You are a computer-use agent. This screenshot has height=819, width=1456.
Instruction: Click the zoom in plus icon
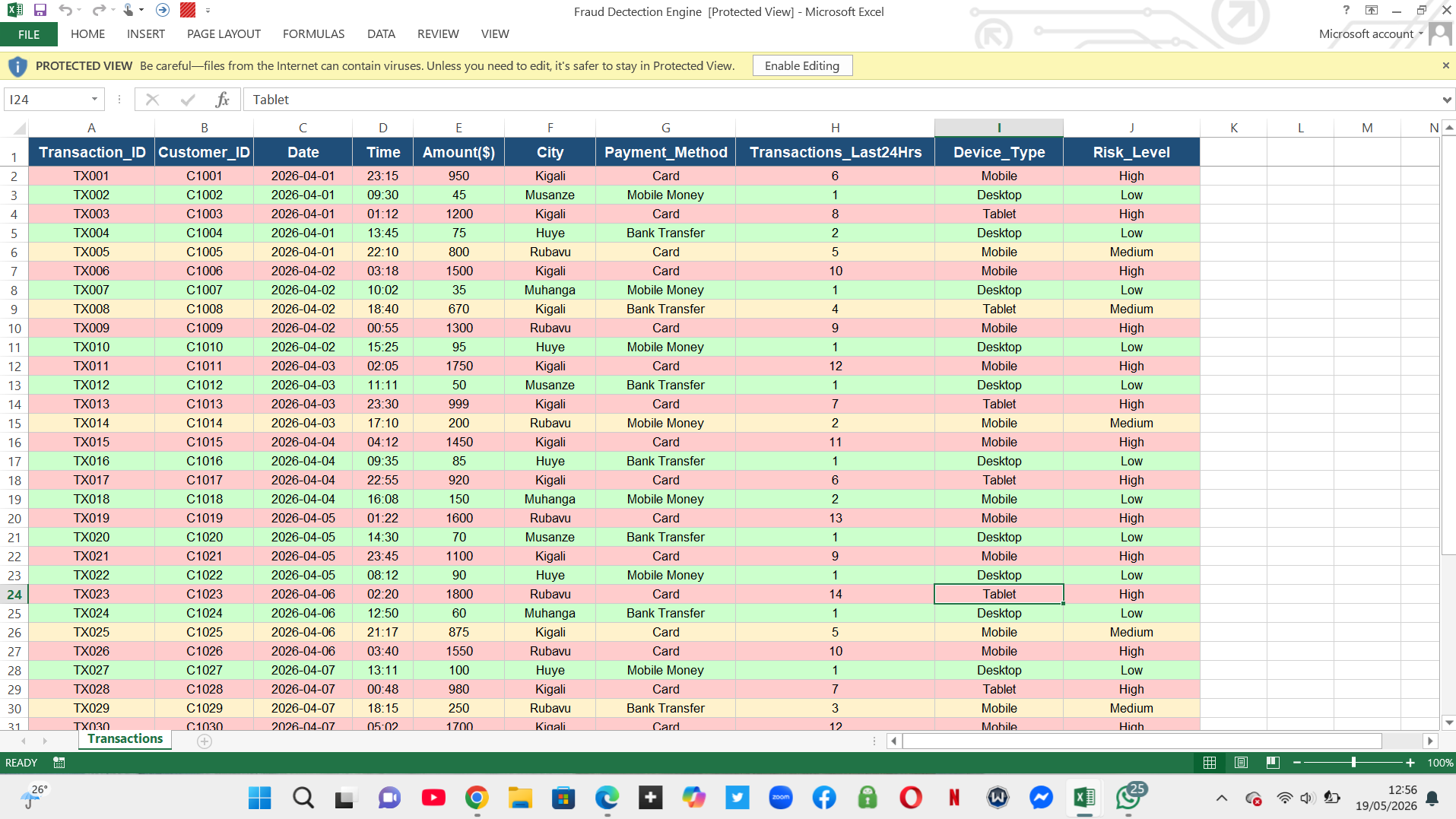pyautogui.click(x=1410, y=763)
